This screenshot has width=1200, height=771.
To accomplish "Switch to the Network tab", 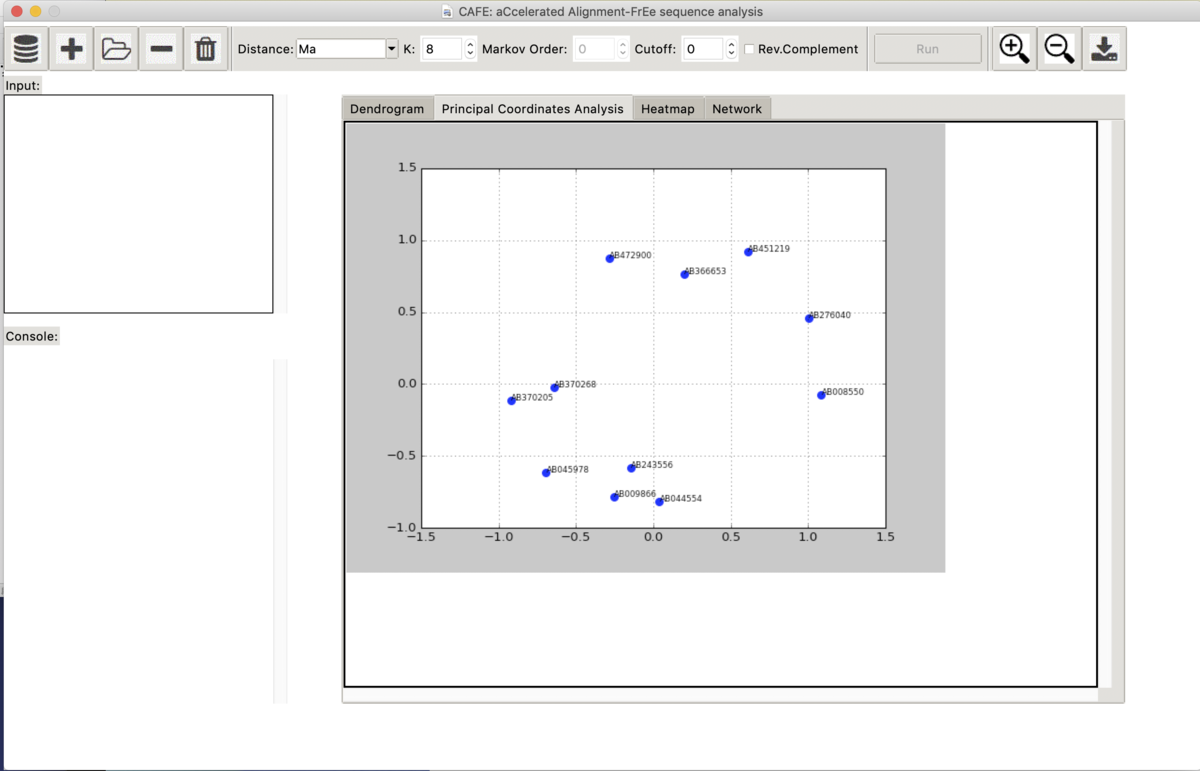I will [x=737, y=109].
